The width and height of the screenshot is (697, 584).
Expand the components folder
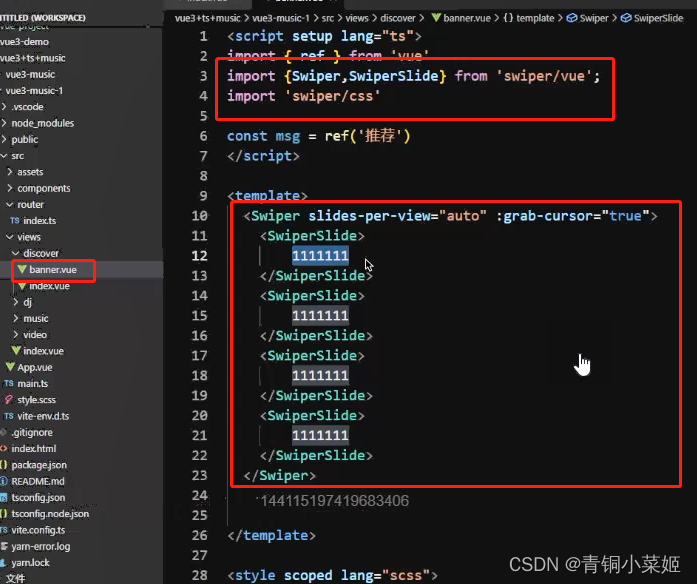[x=44, y=188]
